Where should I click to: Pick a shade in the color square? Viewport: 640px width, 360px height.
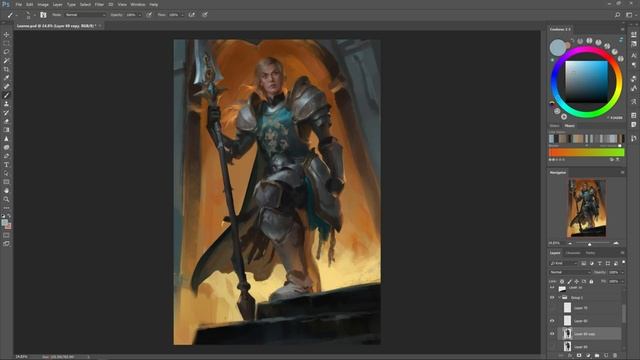point(587,82)
